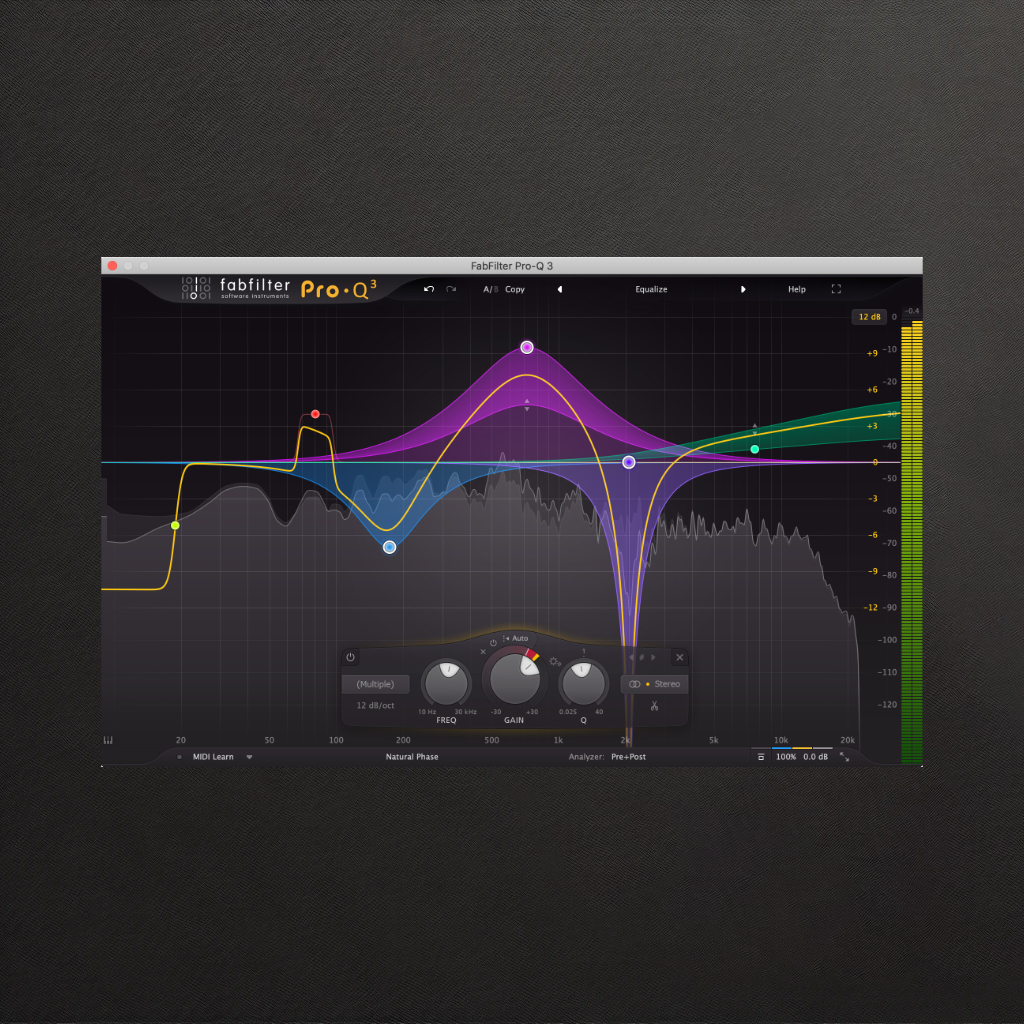Toggle A/B state comparison
Viewport: 1024px width, 1024px height.
(x=489, y=289)
